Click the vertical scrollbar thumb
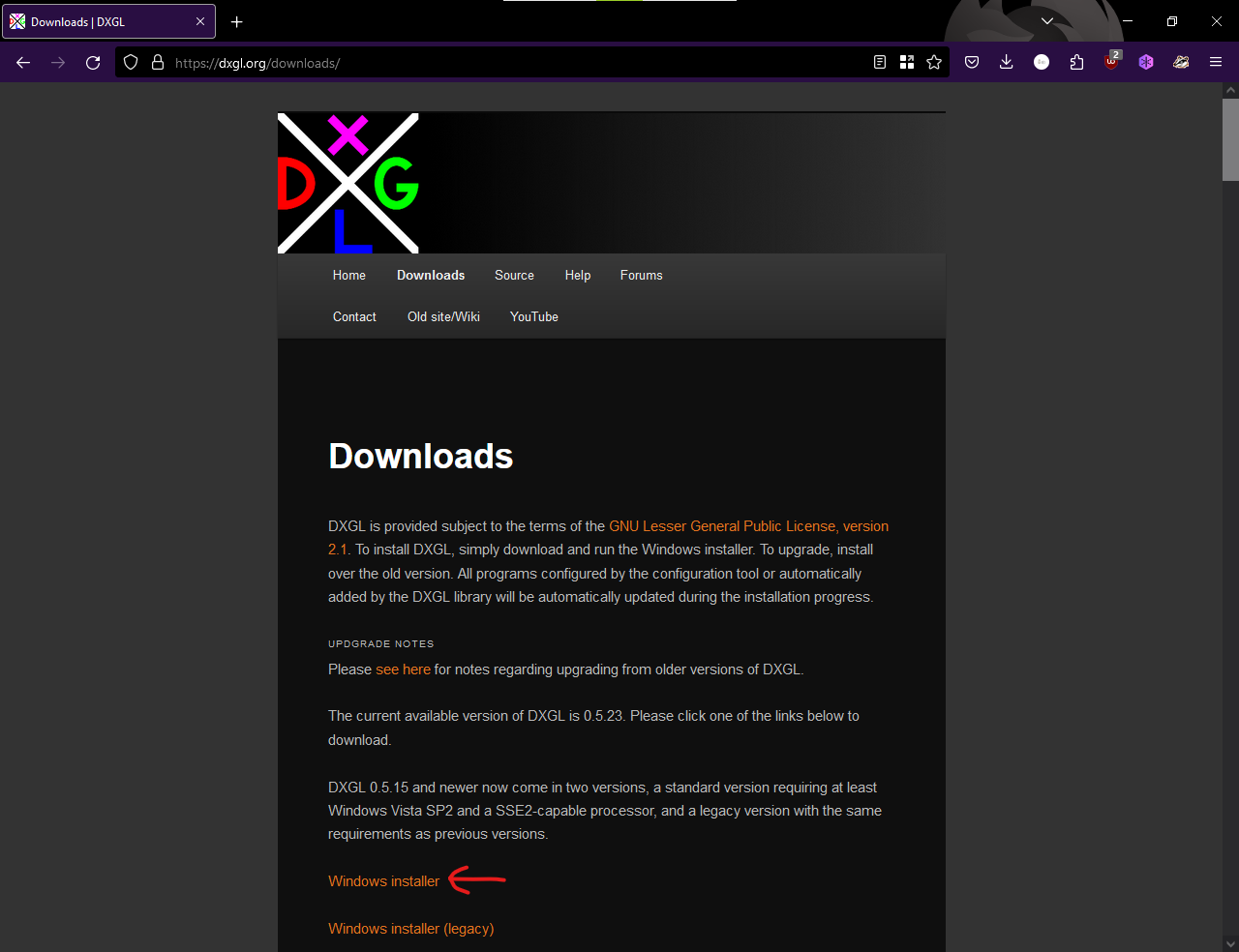Viewport: 1239px width, 952px height. [x=1230, y=139]
